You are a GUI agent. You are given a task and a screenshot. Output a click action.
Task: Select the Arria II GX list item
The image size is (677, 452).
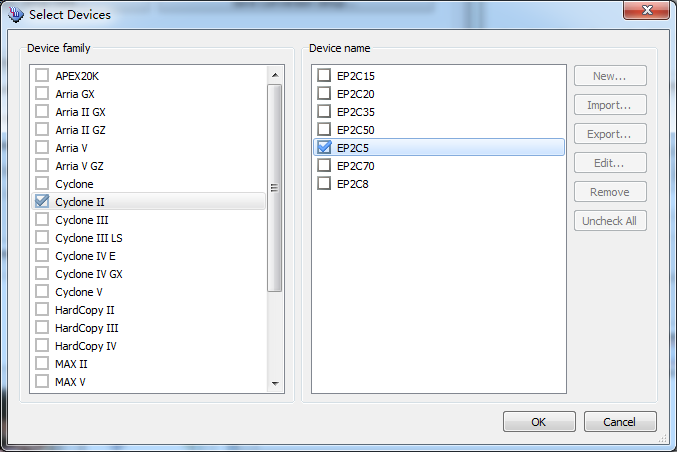point(80,112)
